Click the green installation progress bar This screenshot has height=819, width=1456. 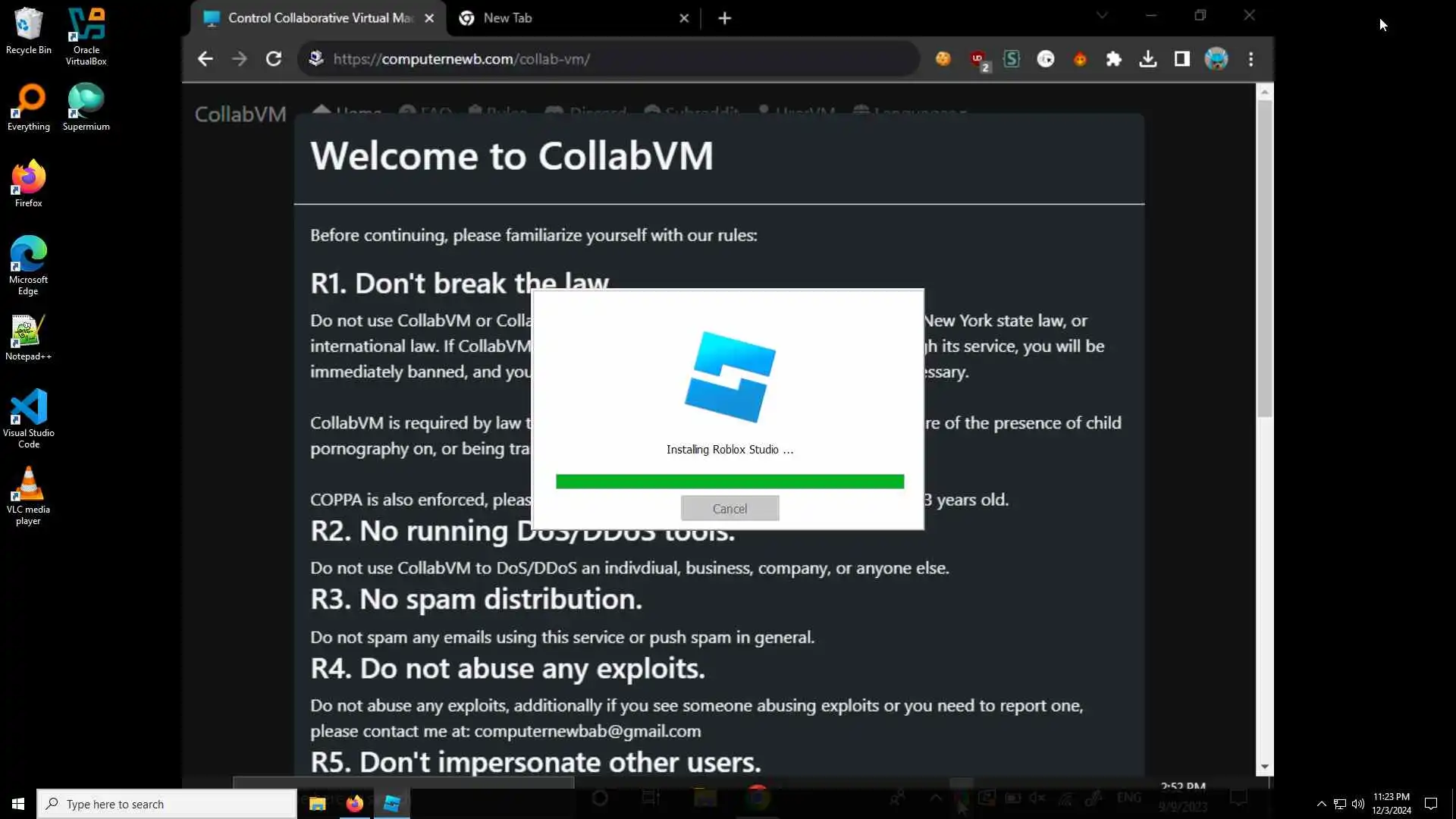click(x=730, y=482)
